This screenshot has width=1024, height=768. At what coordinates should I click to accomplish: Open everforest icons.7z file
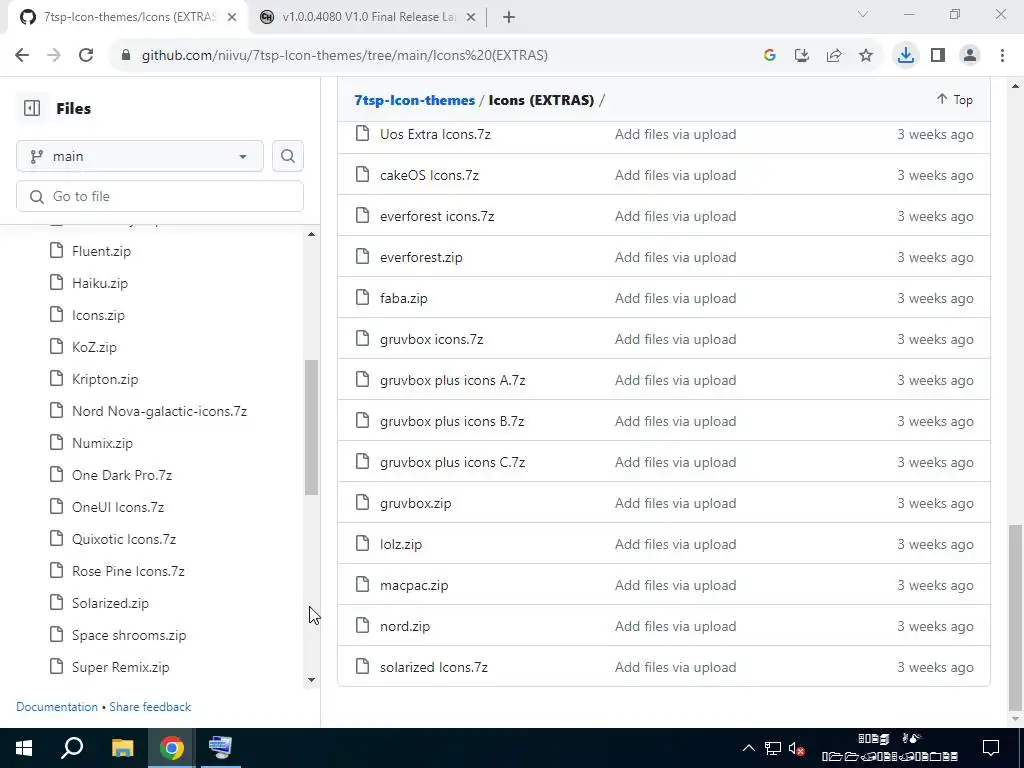(437, 216)
